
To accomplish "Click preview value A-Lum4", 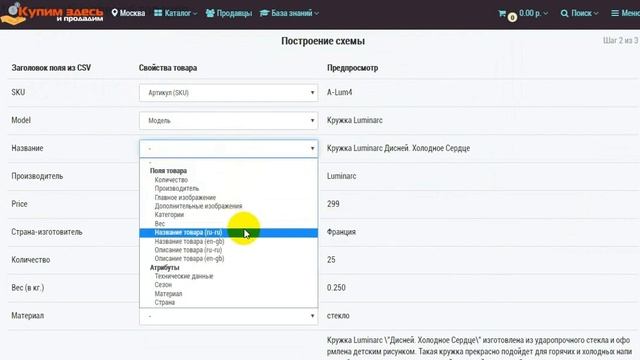I will pyautogui.click(x=340, y=92).
